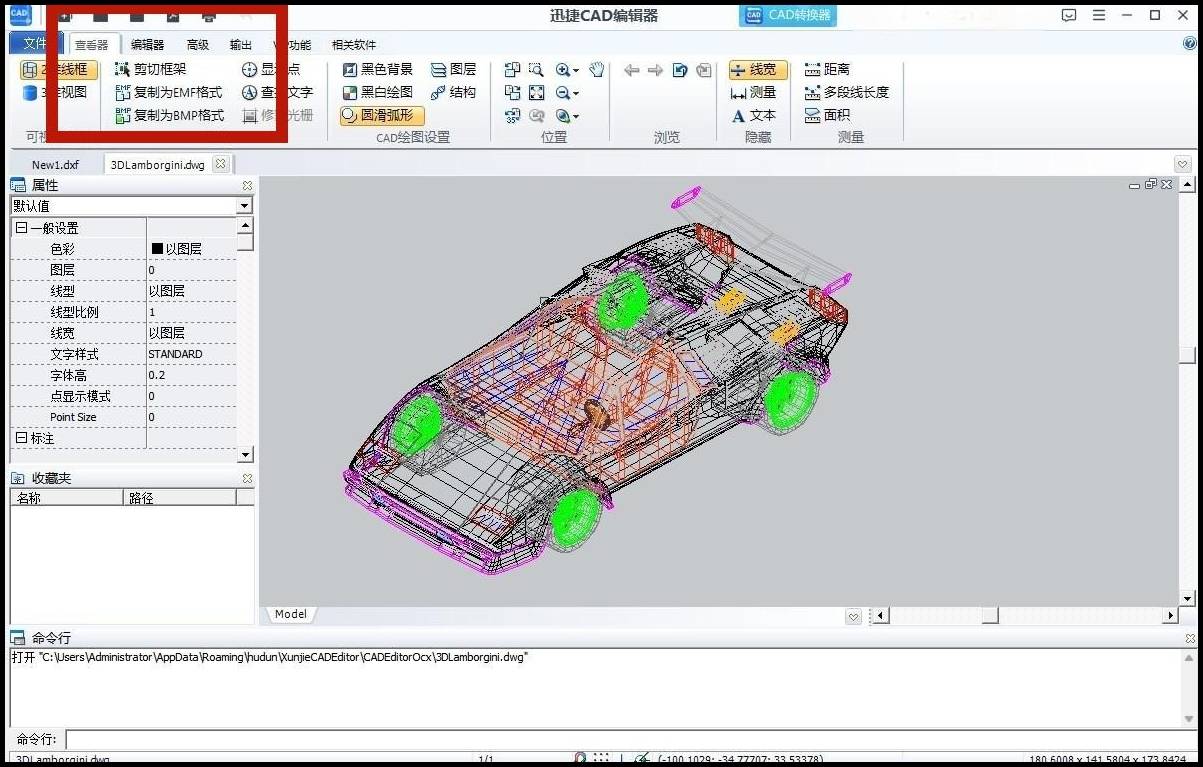Image resolution: width=1203 pixels, height=767 pixels.
Task: Collapse the 一般设置 section
Action: tap(21, 228)
